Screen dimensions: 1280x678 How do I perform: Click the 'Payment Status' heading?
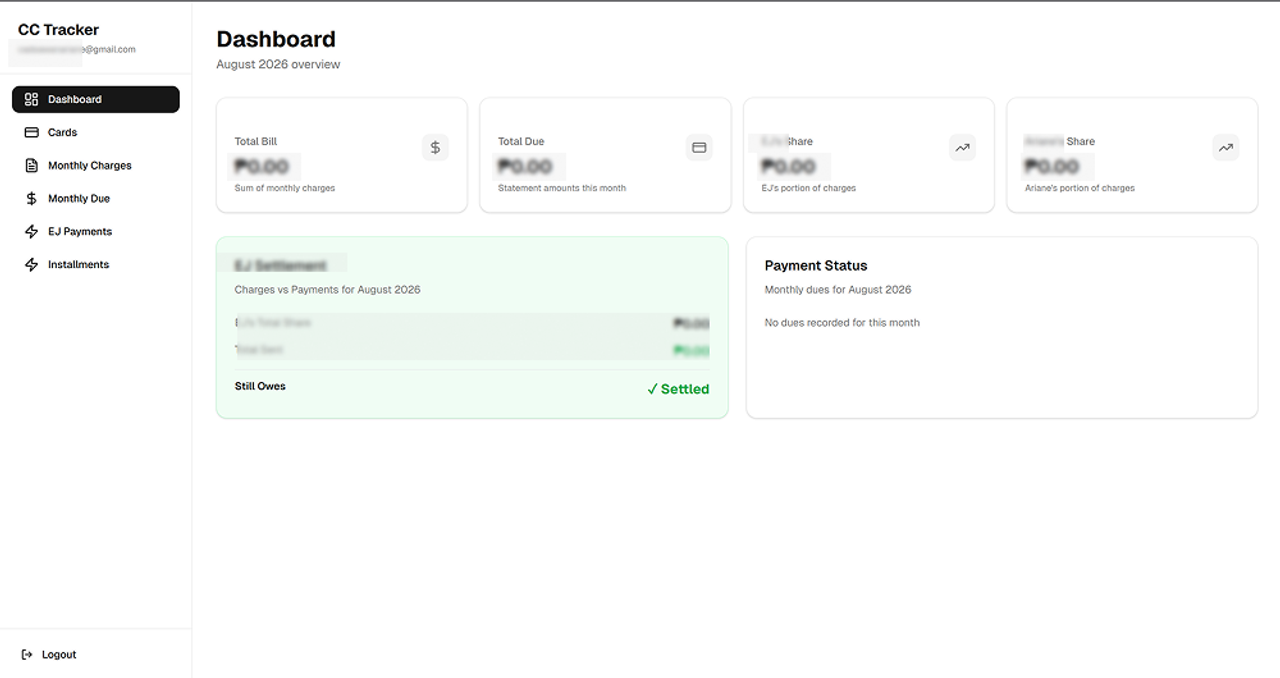tap(816, 265)
